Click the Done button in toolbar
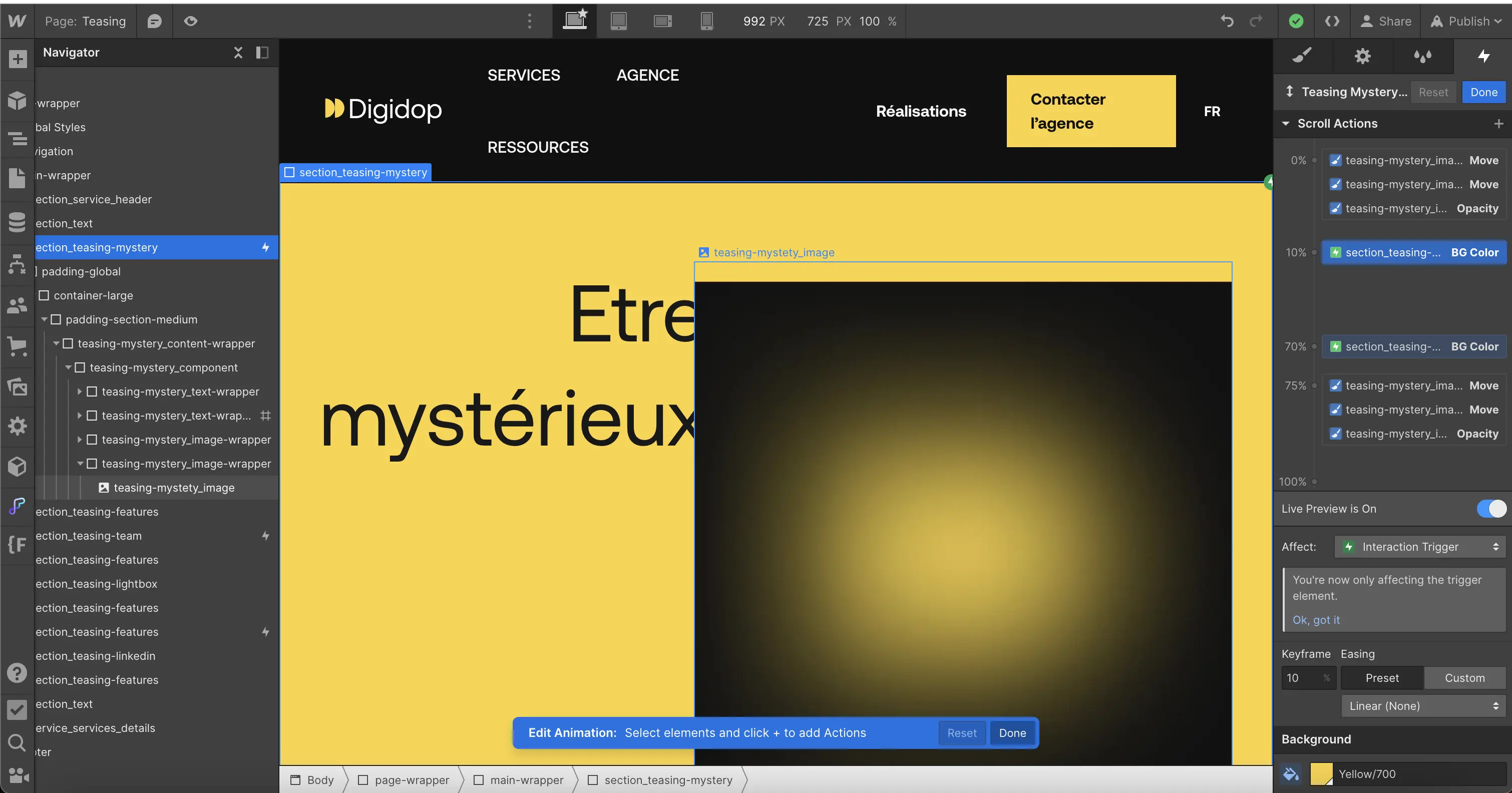This screenshot has width=1512, height=793. [1483, 91]
